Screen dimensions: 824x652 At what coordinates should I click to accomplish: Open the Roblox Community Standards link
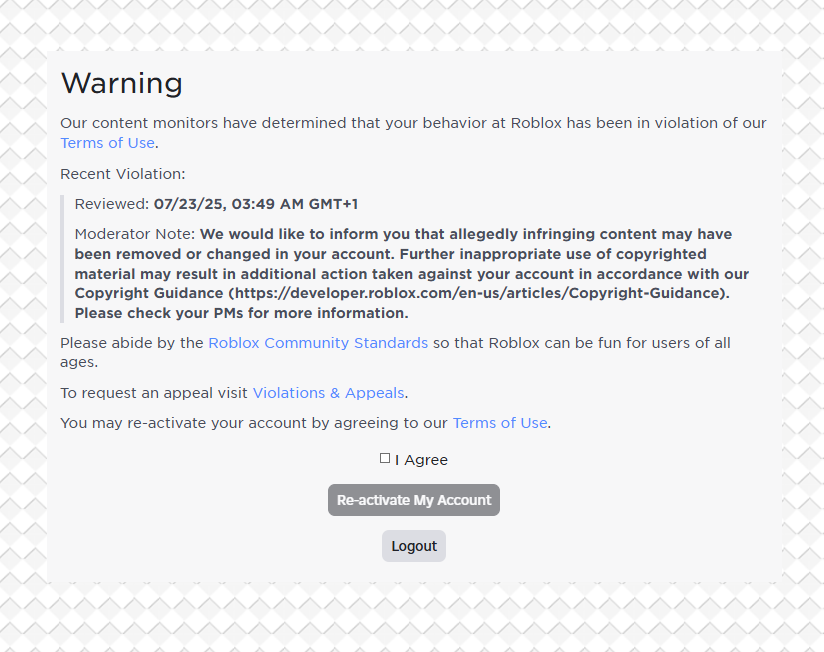coord(318,343)
